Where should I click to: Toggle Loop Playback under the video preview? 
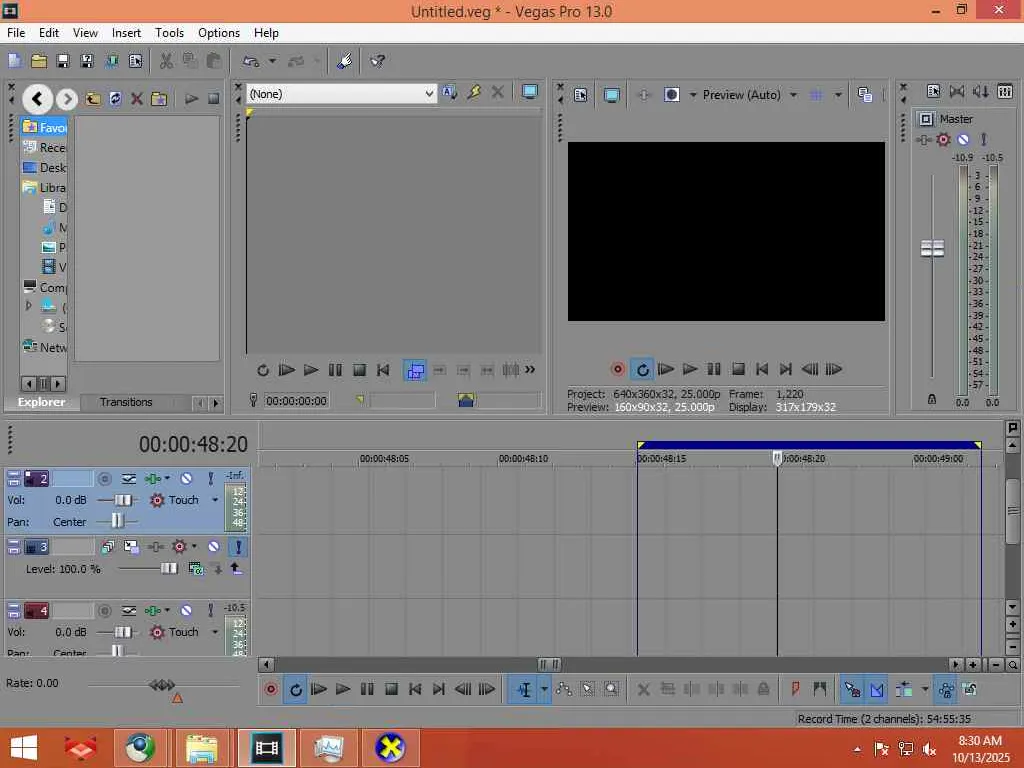(x=643, y=370)
